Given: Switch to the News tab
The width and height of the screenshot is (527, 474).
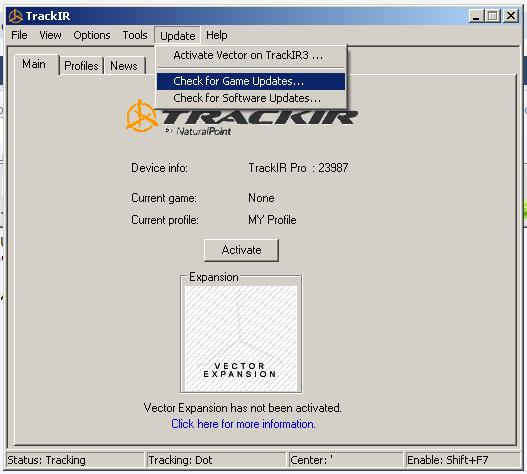Looking at the screenshot, I should tap(124, 66).
